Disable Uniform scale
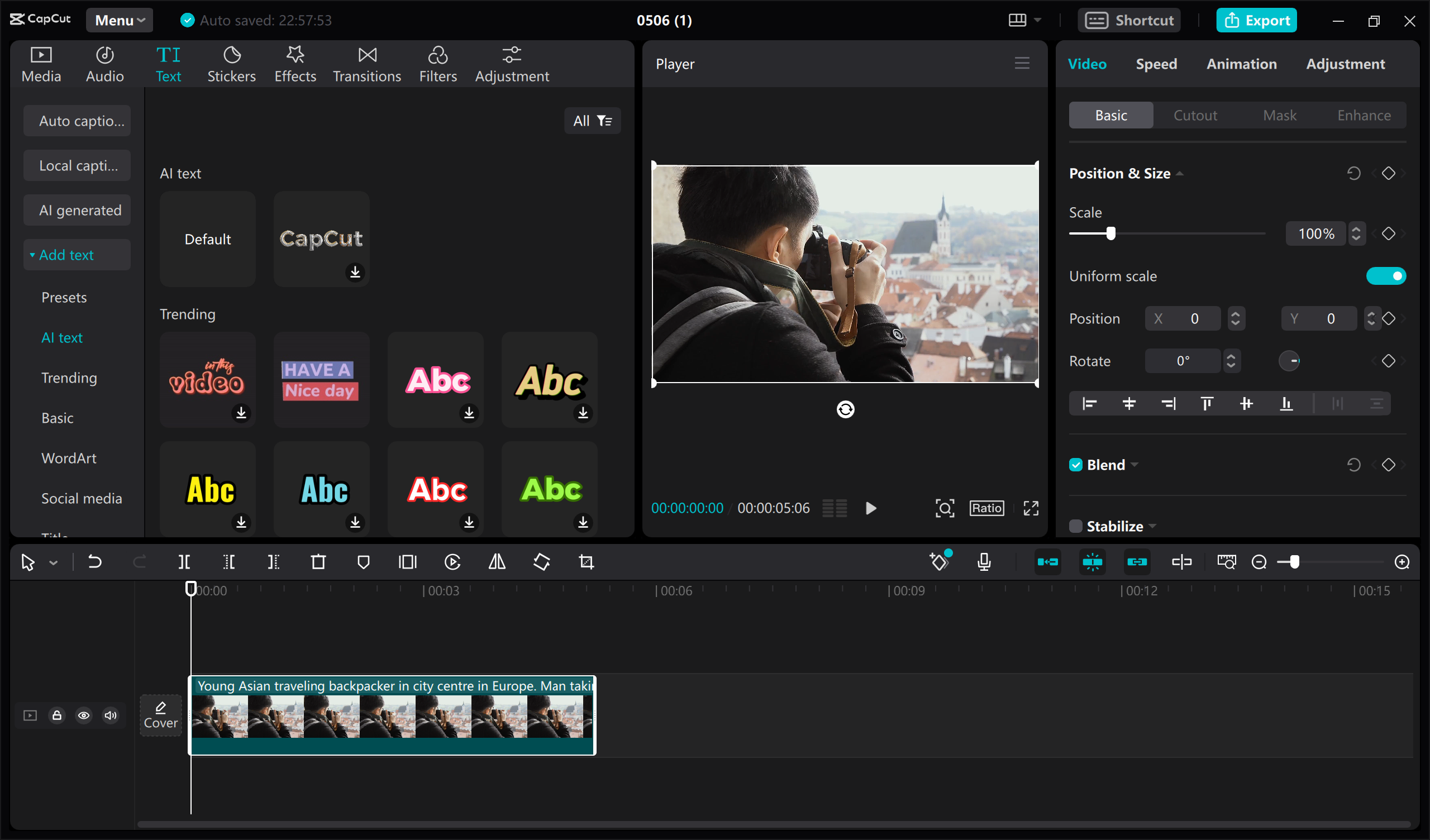The image size is (1430, 840). tap(1386, 276)
